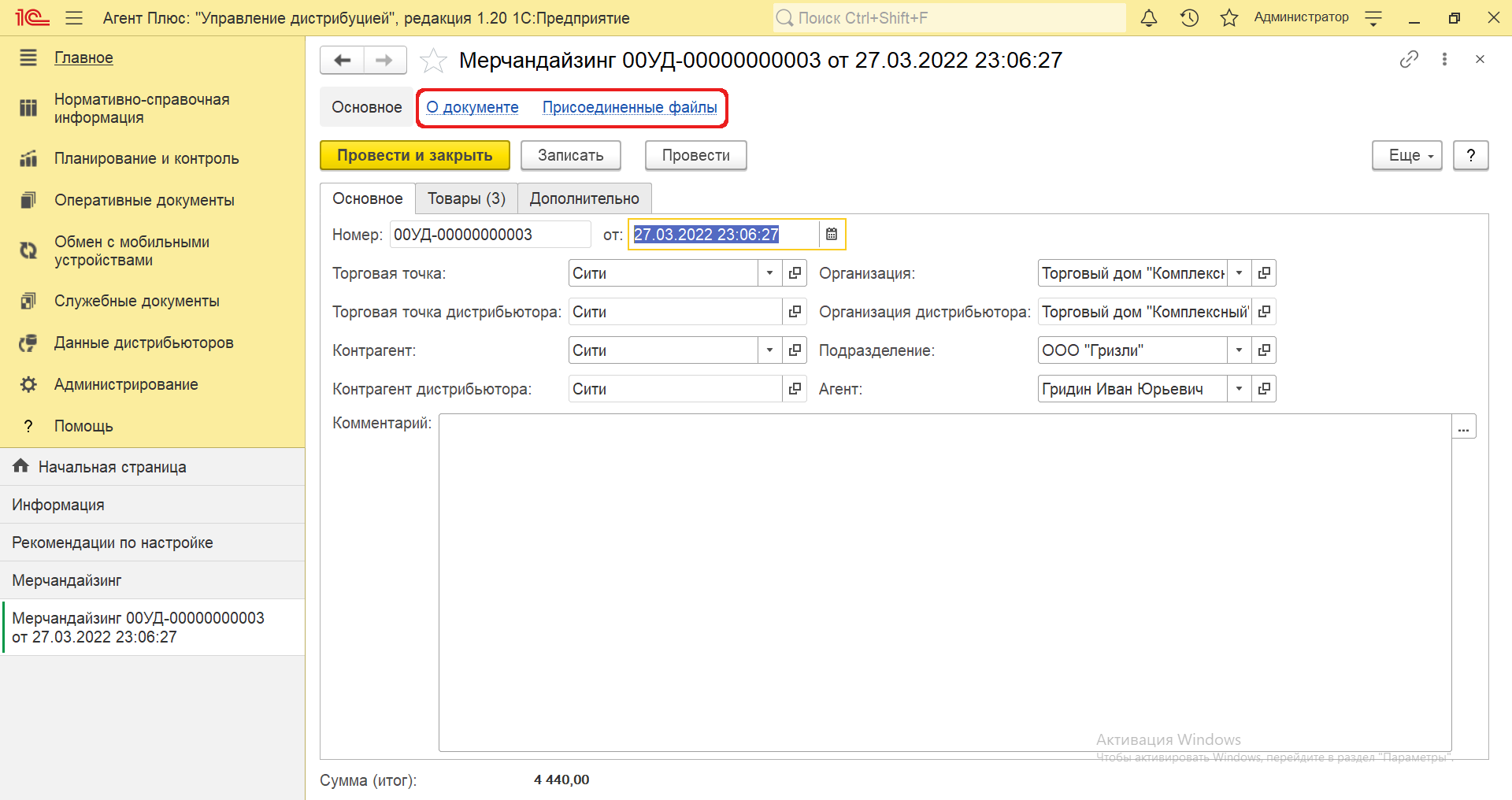
Task: Select top Основное navigation tab
Action: tap(366, 107)
